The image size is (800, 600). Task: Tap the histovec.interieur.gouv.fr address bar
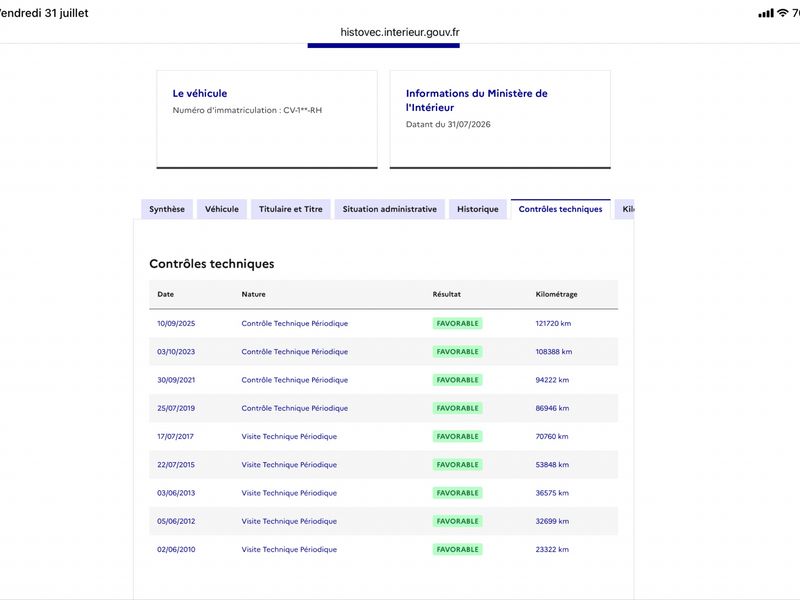[400, 32]
